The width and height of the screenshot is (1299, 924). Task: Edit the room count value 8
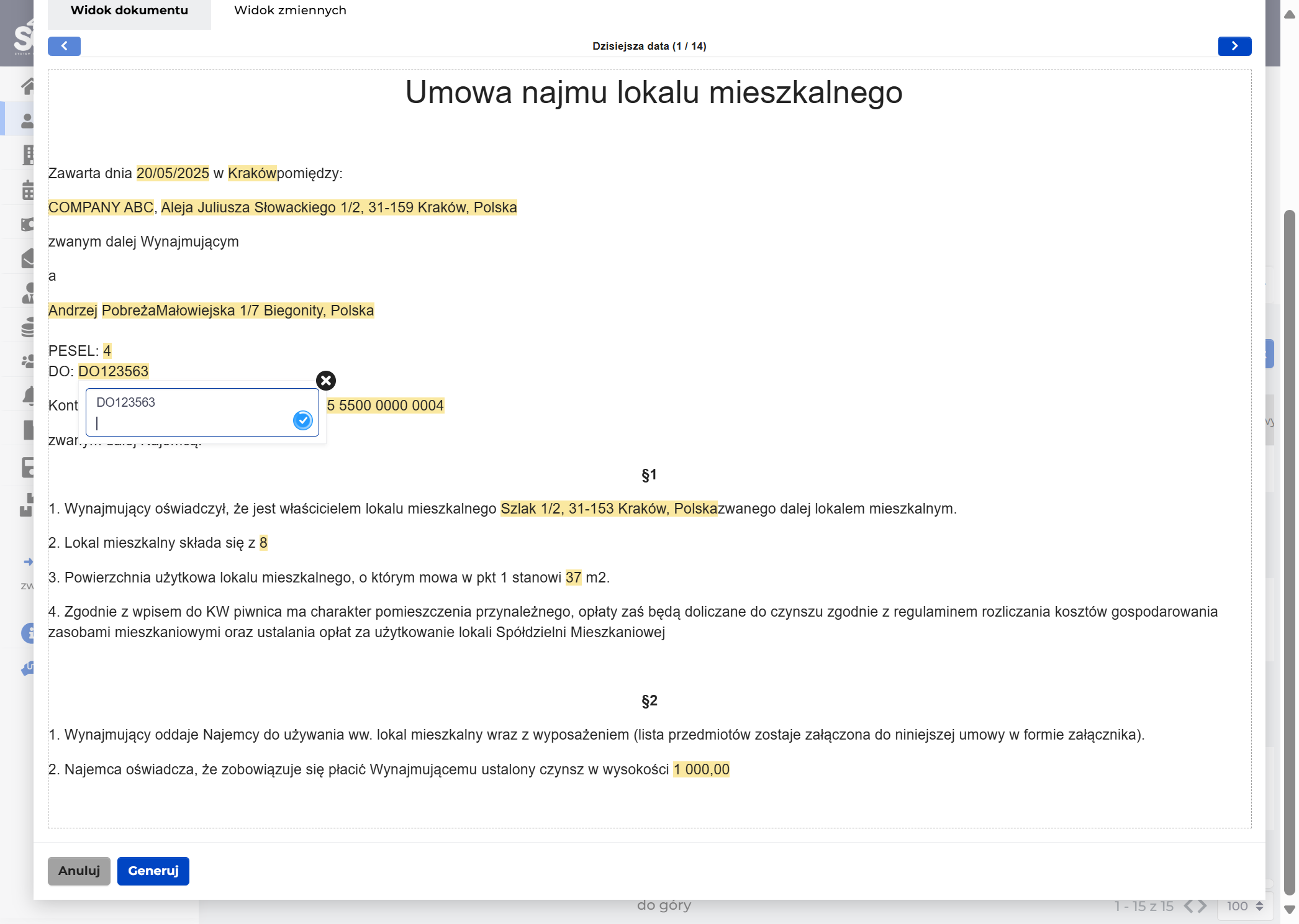pyautogui.click(x=263, y=543)
